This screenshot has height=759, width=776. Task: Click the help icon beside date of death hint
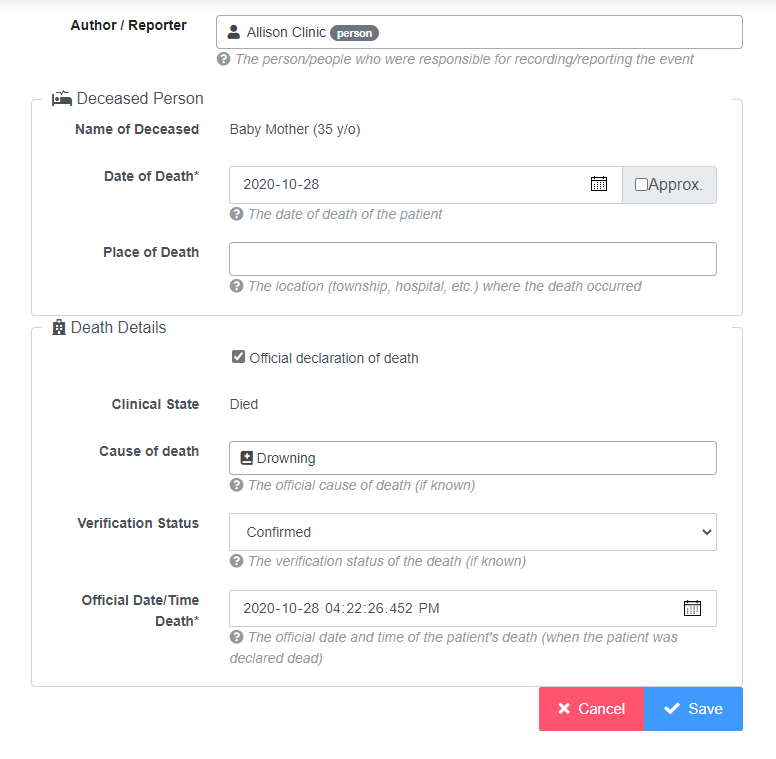pyautogui.click(x=237, y=214)
